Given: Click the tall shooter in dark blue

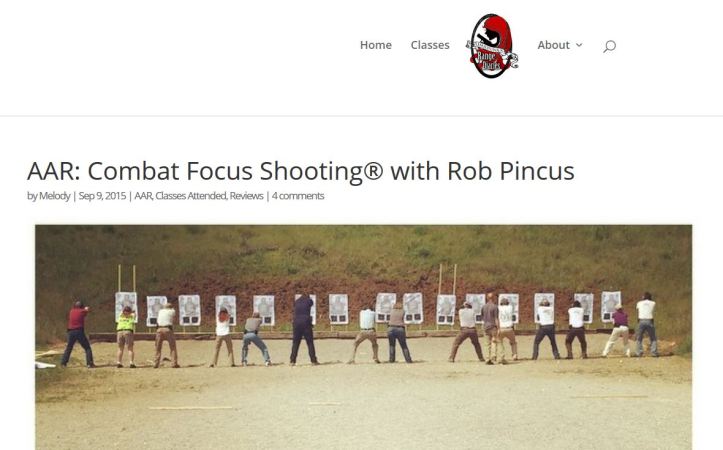Looking at the screenshot, I should [x=303, y=330].
